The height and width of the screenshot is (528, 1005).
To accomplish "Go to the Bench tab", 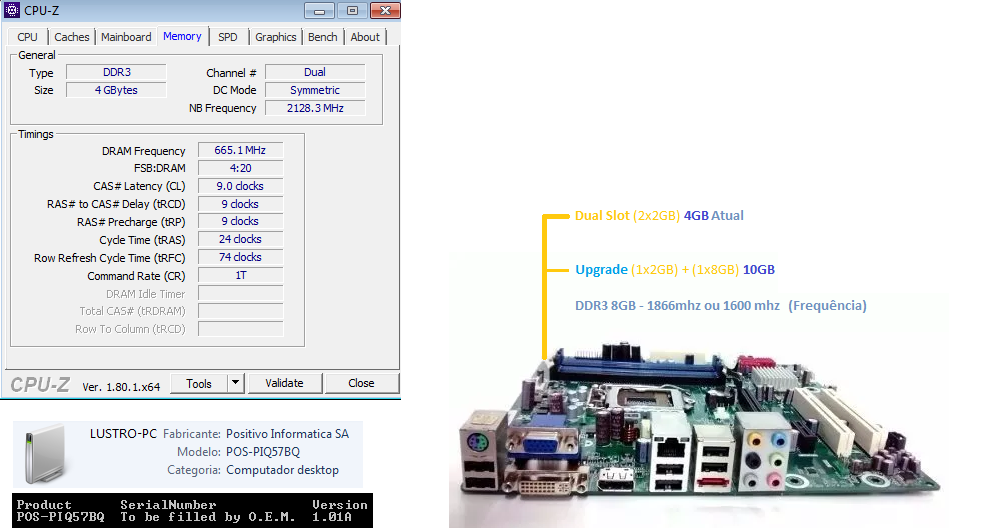I will point(322,37).
